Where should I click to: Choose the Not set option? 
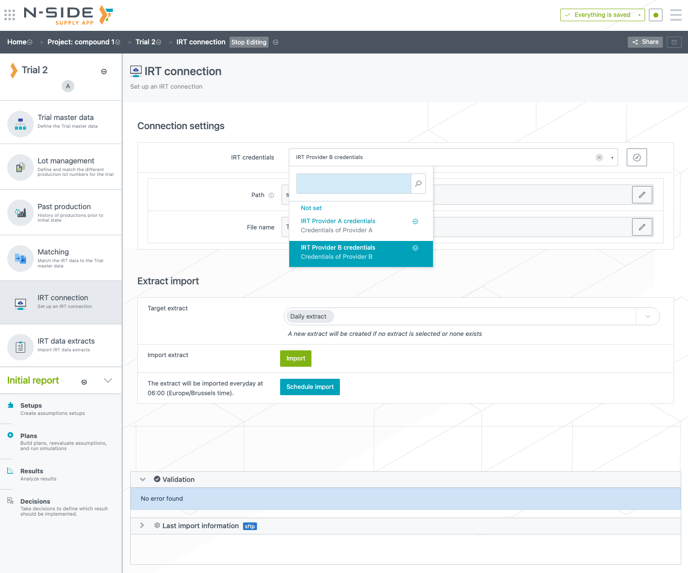pyautogui.click(x=311, y=208)
